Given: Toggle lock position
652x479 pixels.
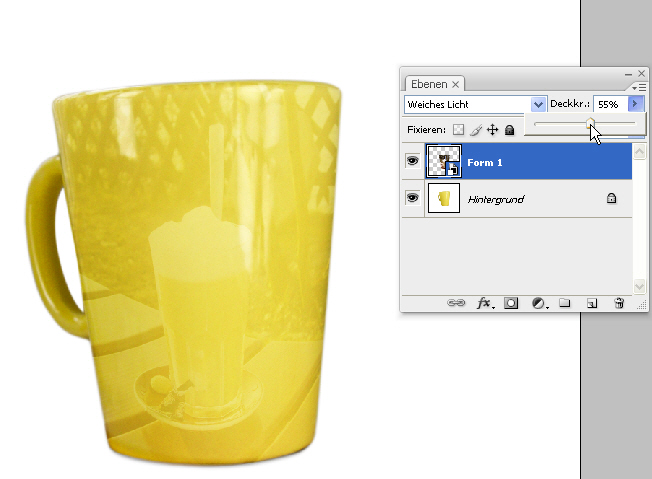Looking at the screenshot, I should [x=493, y=130].
